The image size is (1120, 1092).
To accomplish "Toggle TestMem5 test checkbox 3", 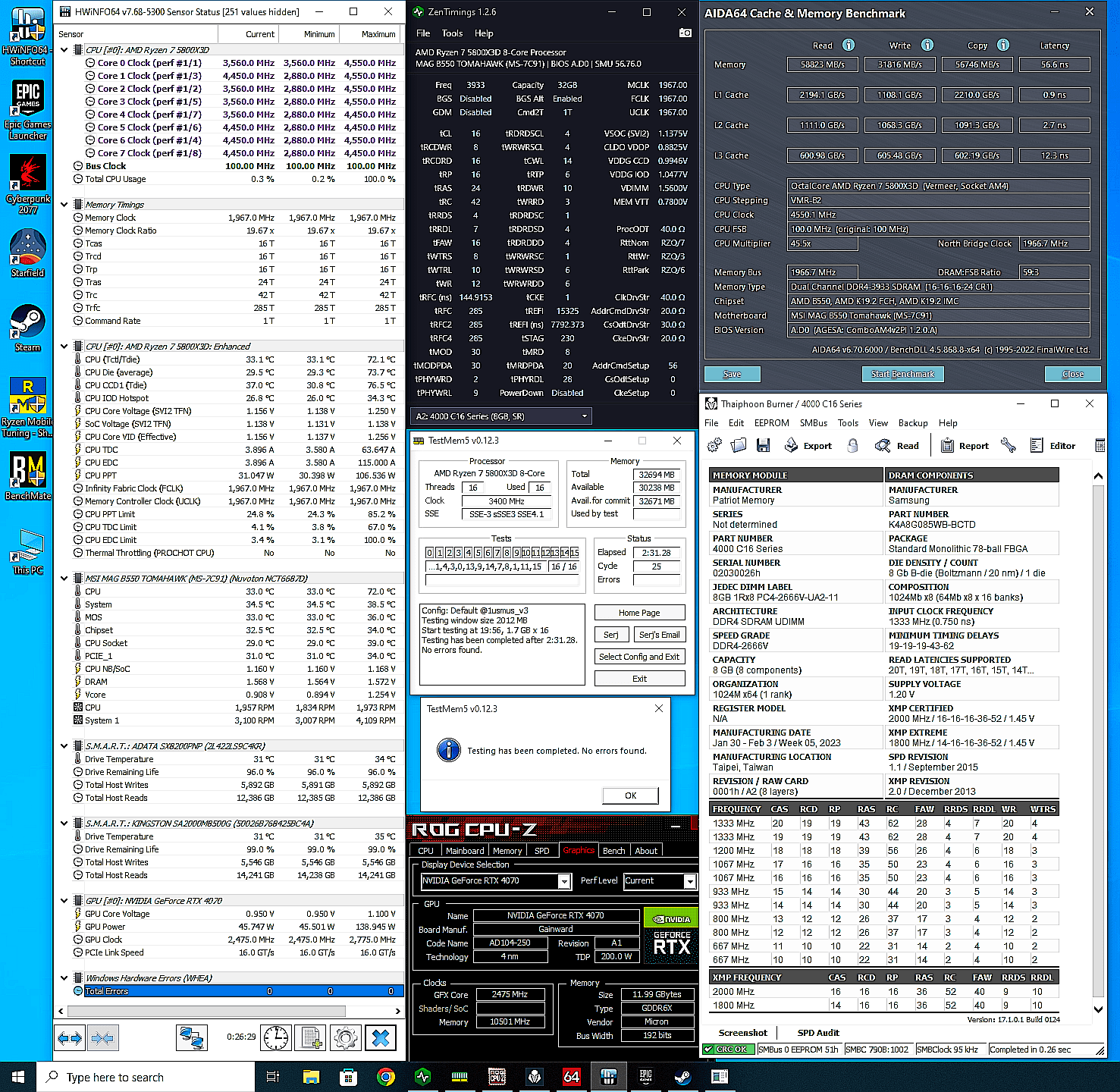I will [x=459, y=552].
